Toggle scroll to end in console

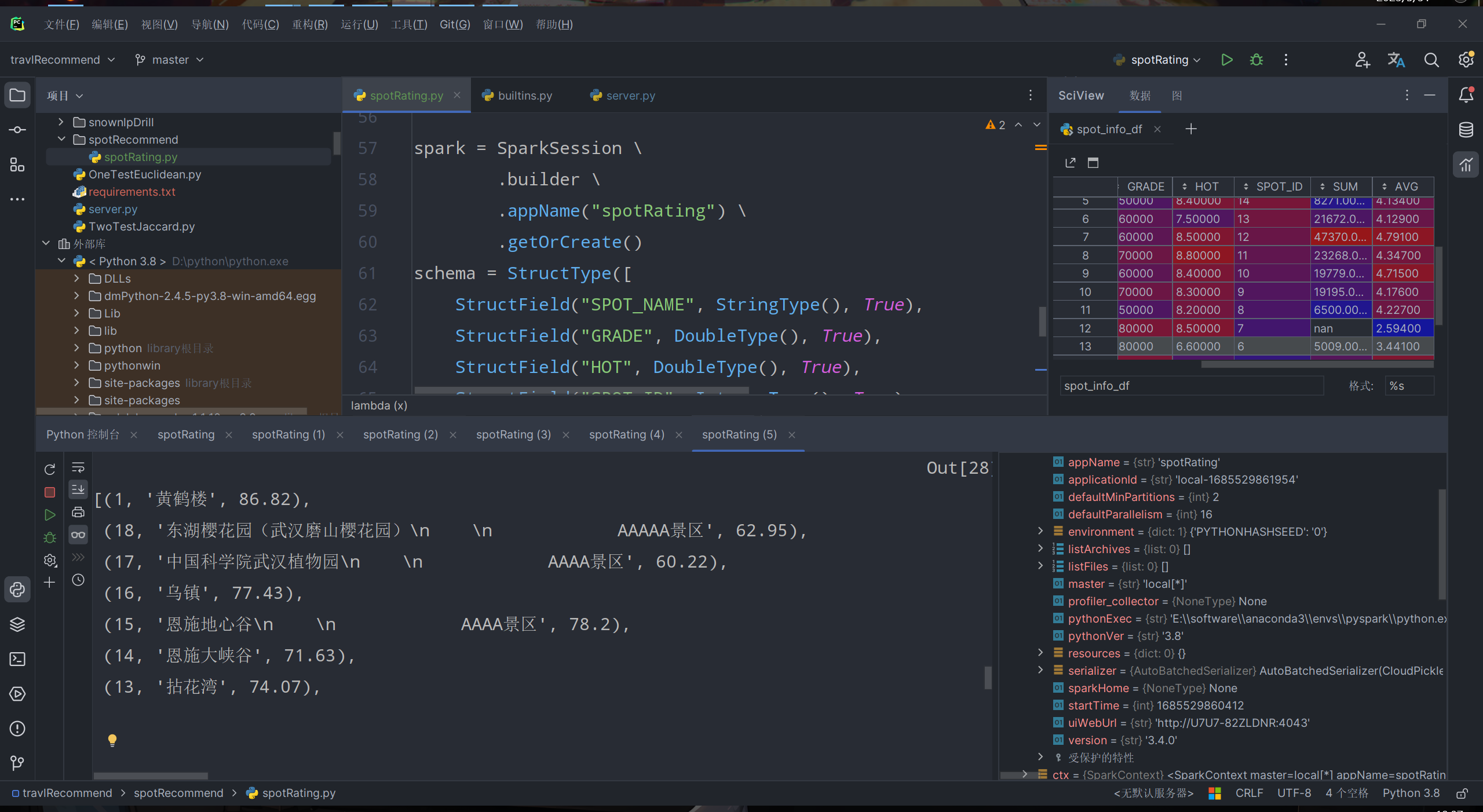coord(78,489)
